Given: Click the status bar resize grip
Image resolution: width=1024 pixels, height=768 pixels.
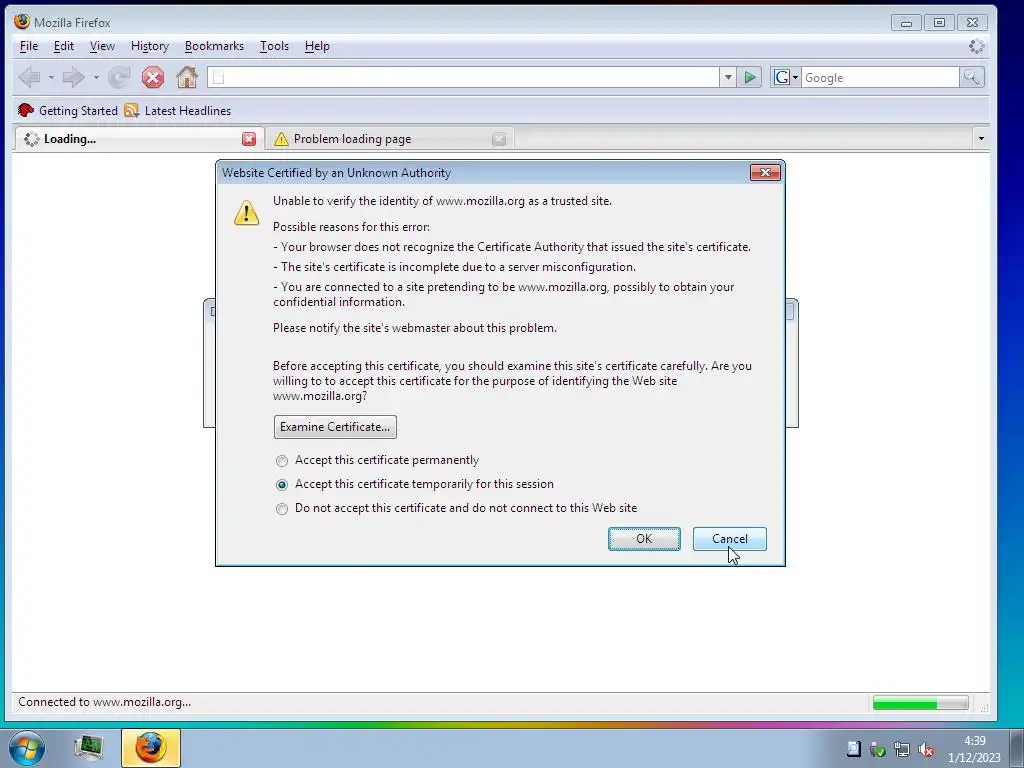Looking at the screenshot, I should click(x=984, y=707).
